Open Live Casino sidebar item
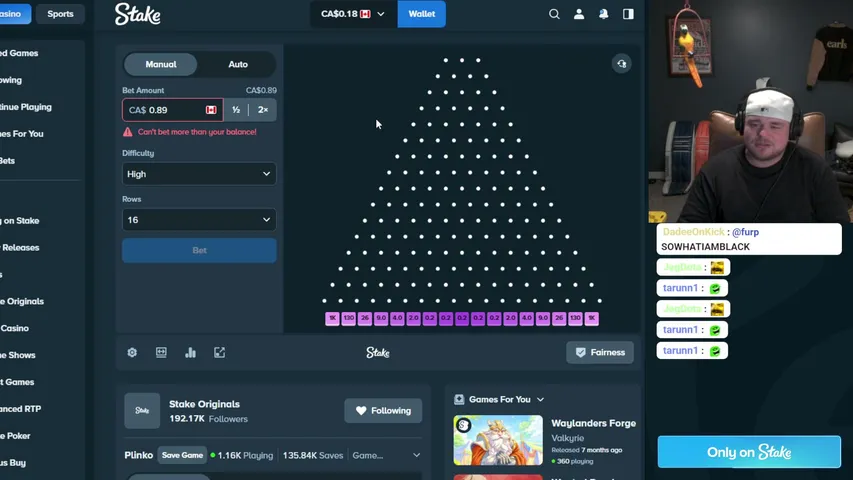This screenshot has height=480, width=853. (14, 328)
